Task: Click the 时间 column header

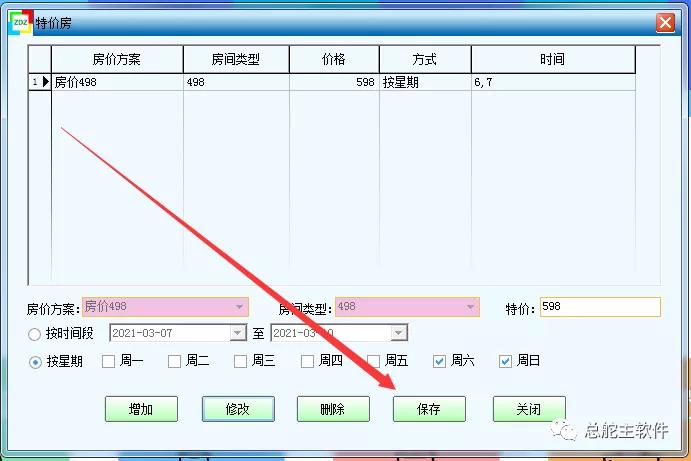Action: (x=553, y=59)
